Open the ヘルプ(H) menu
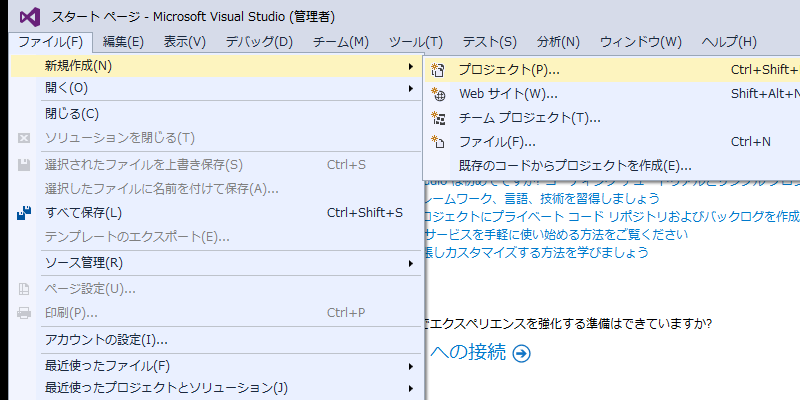 729,42
